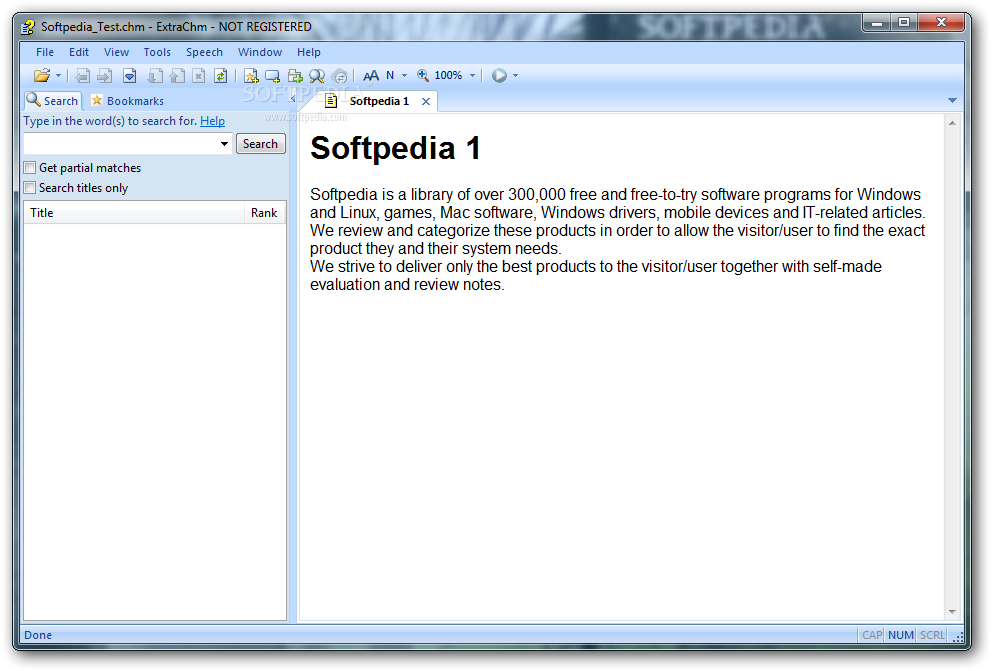
Task: Close the Softpedia 1 tab
Action: coord(426,101)
